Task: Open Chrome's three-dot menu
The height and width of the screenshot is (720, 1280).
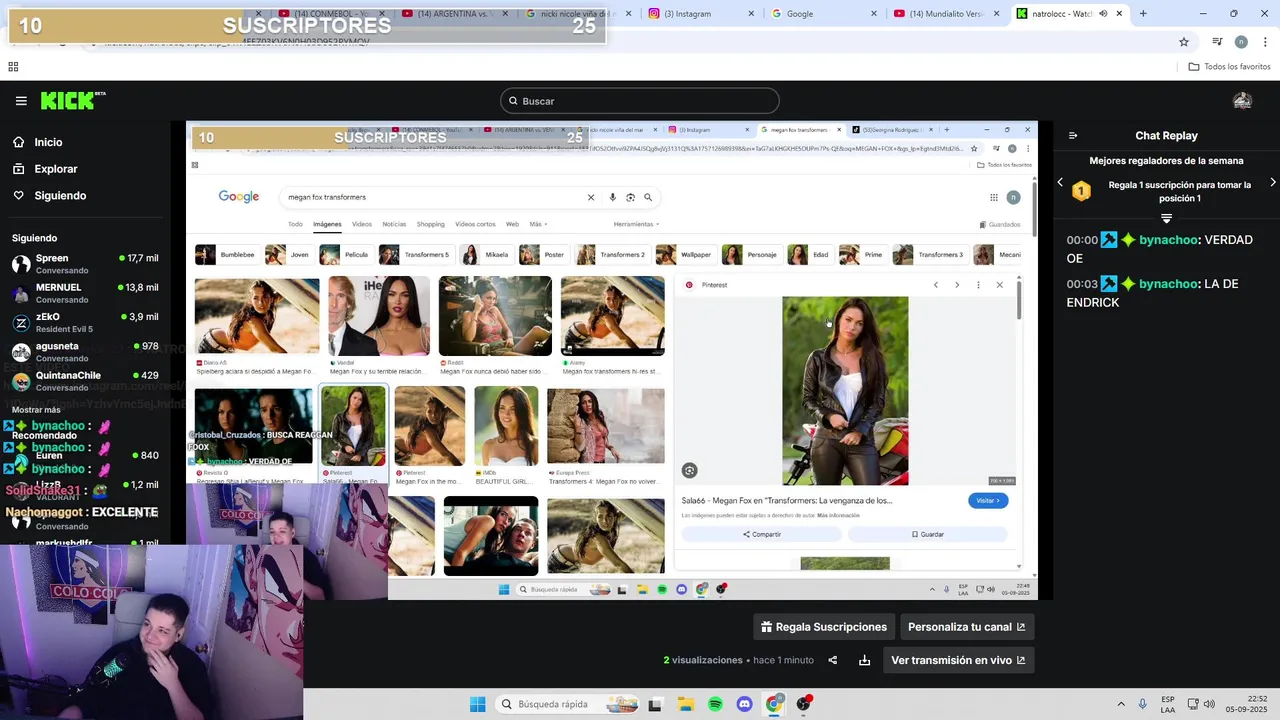Action: point(1266,42)
